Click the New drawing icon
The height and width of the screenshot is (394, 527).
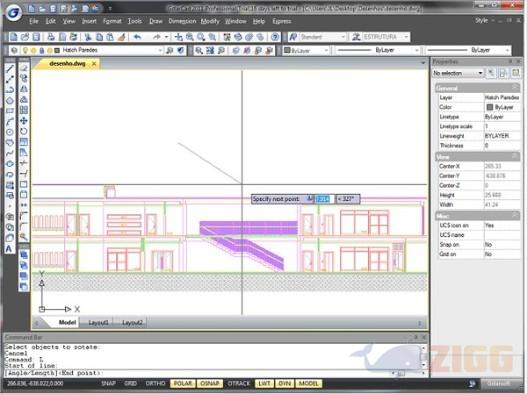tap(13, 37)
